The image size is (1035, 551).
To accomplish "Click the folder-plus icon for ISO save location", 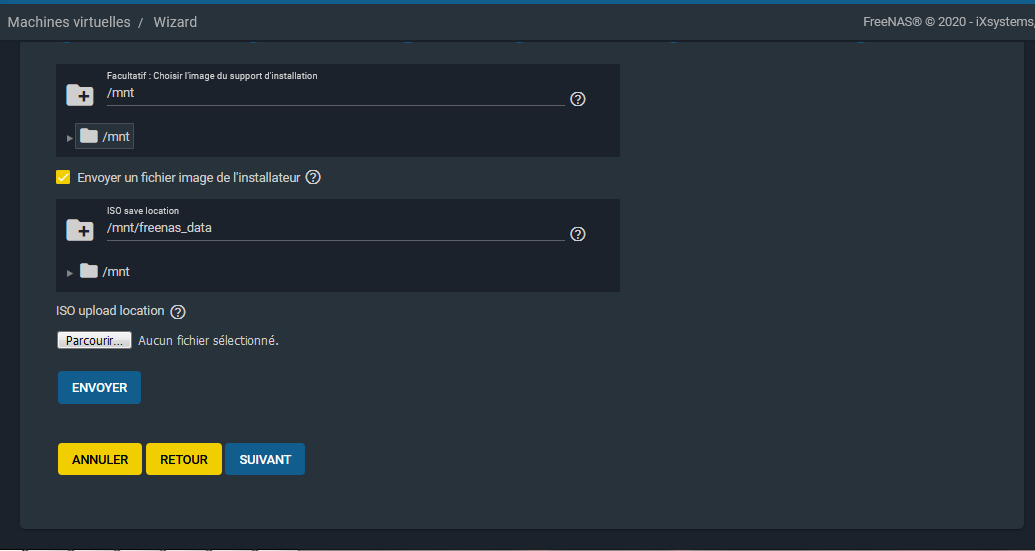I will coord(79,231).
